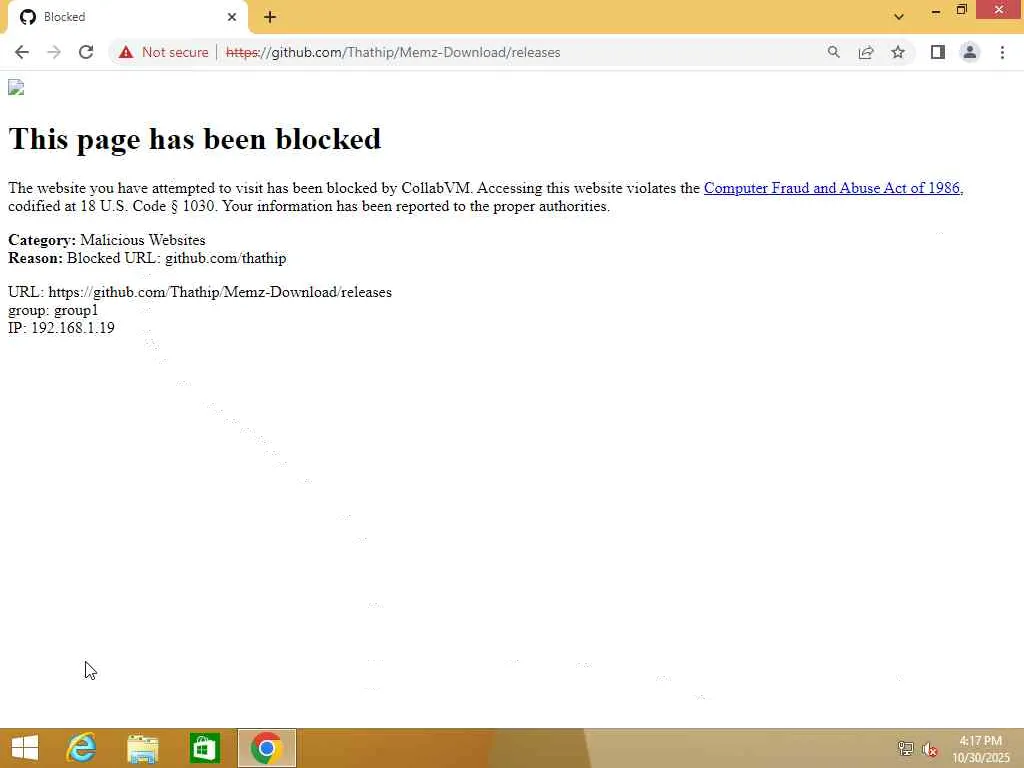1024x768 pixels.
Task: Click the blocked URL text line
Action: [200, 292]
